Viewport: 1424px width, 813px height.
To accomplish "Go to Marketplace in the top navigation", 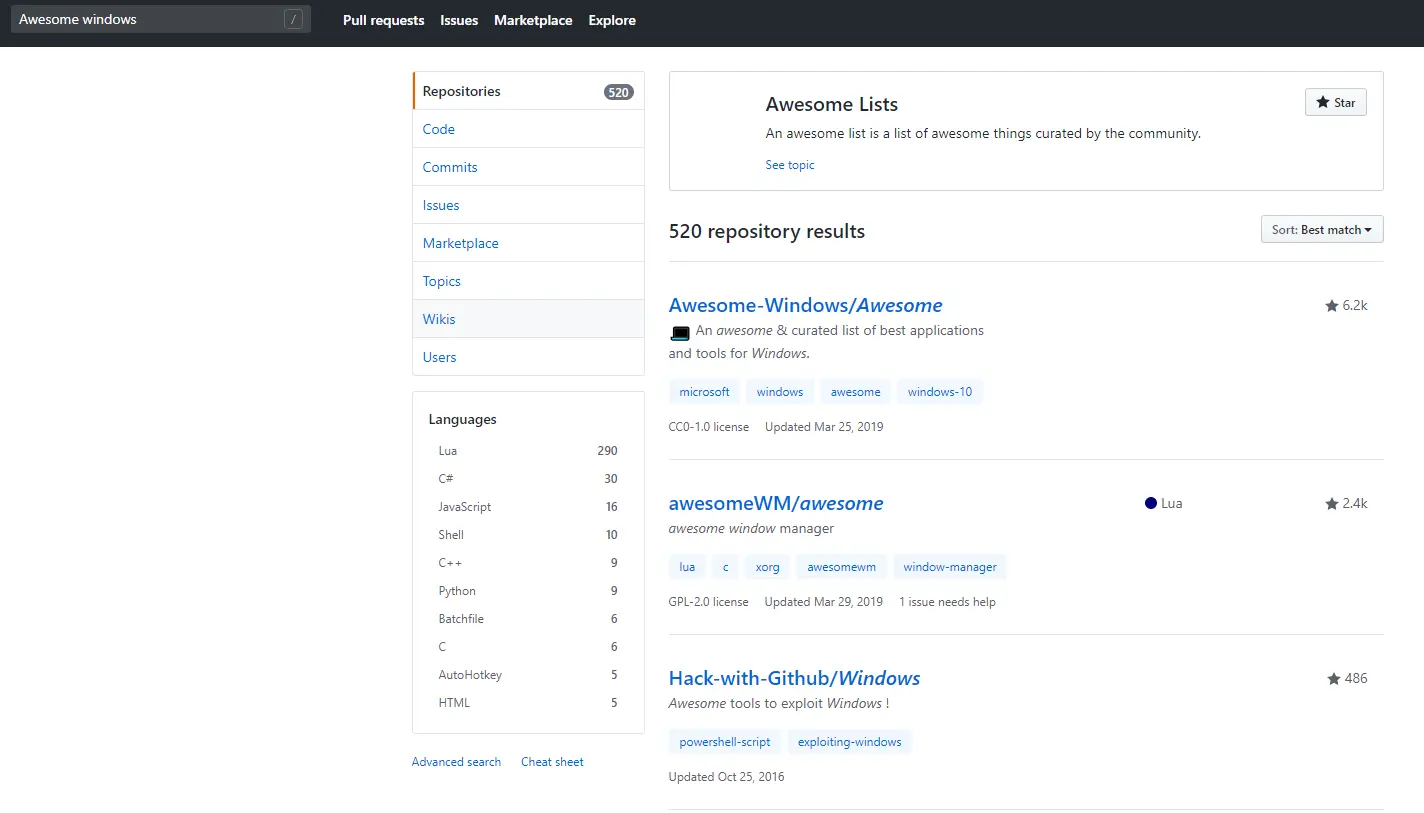I will (533, 20).
